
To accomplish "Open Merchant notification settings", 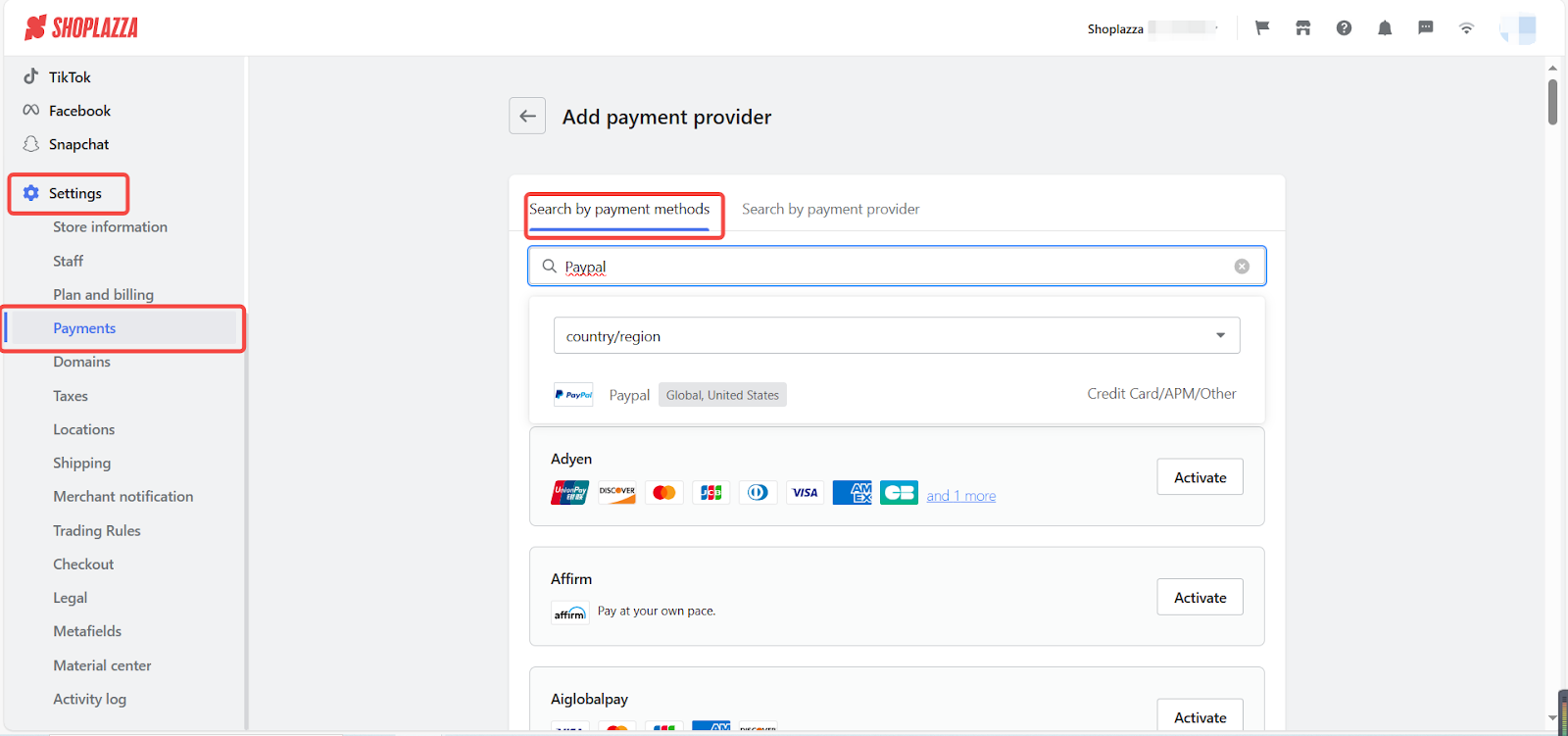I will [122, 496].
